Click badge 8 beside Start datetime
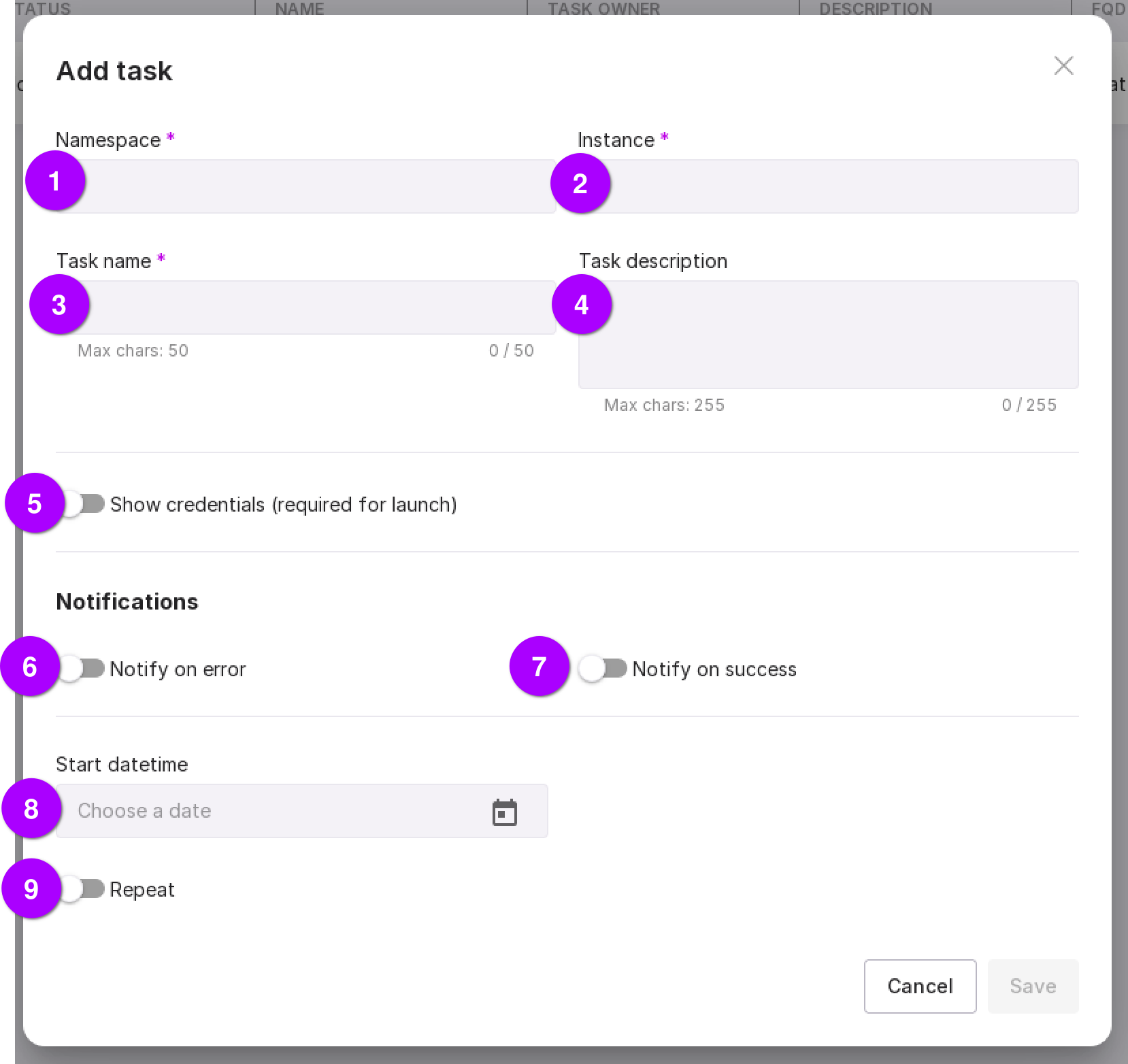 coord(31,809)
